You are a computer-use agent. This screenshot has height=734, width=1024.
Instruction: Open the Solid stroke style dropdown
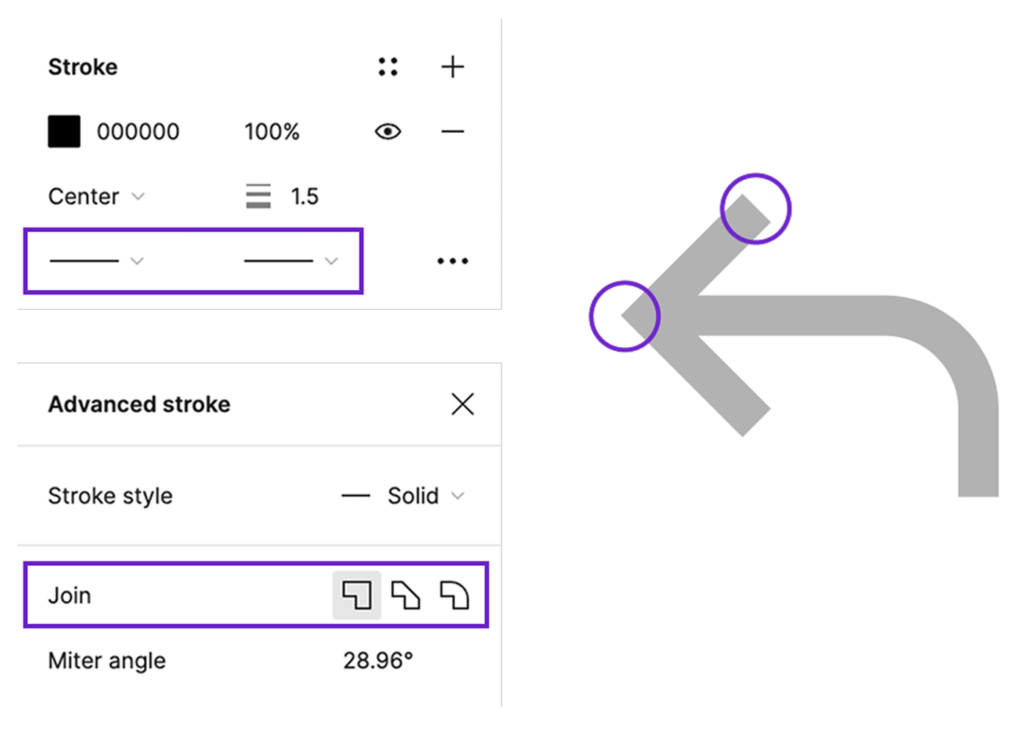pyautogui.click(x=403, y=496)
